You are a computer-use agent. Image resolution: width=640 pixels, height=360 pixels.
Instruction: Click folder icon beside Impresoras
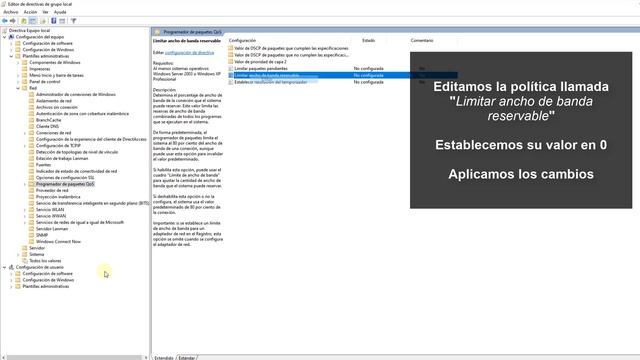click(25, 69)
